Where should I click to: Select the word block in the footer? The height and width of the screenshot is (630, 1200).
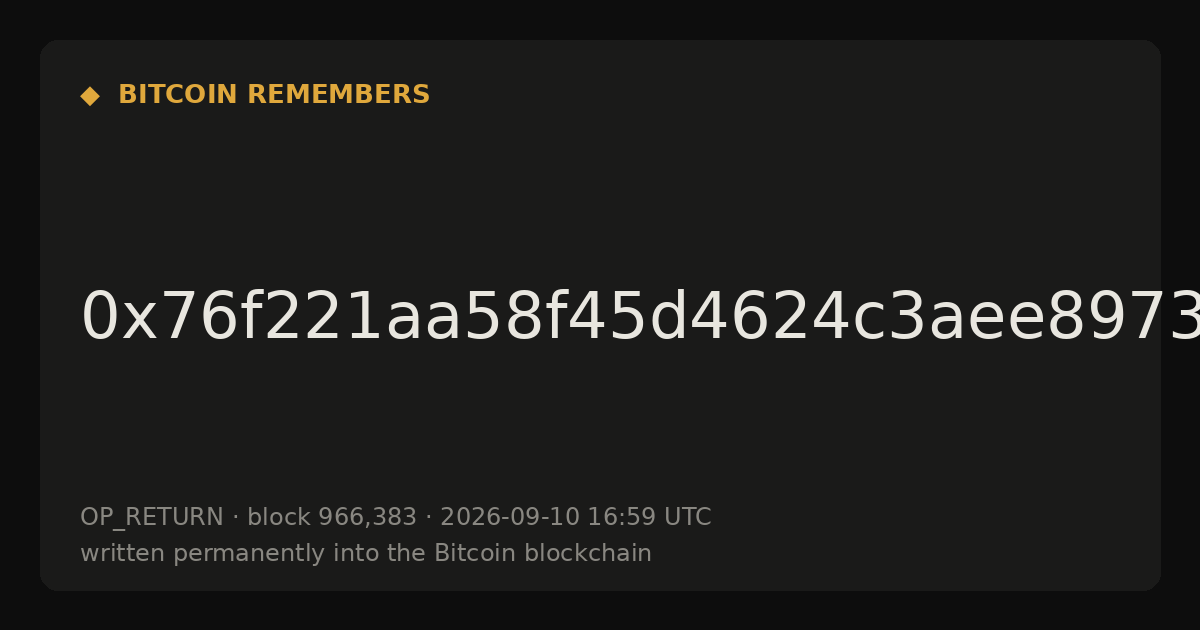coord(279,517)
